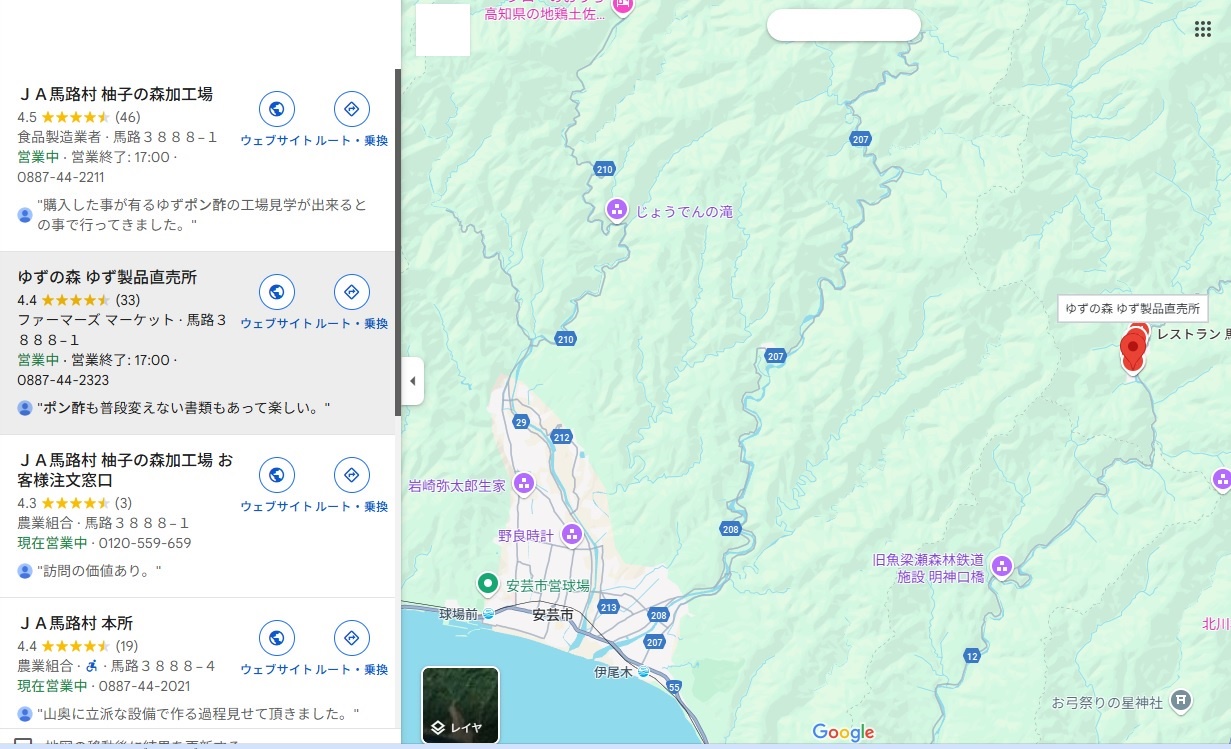Click the 岩崎弥太郎生家 map marker icon
The width and height of the screenshot is (1231, 749).
point(523,485)
